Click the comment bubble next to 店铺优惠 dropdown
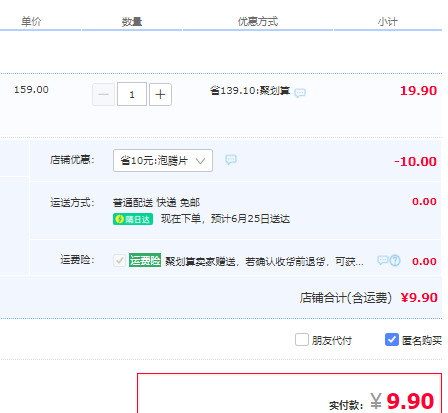Viewport: 448px width, 413px height. point(231,160)
